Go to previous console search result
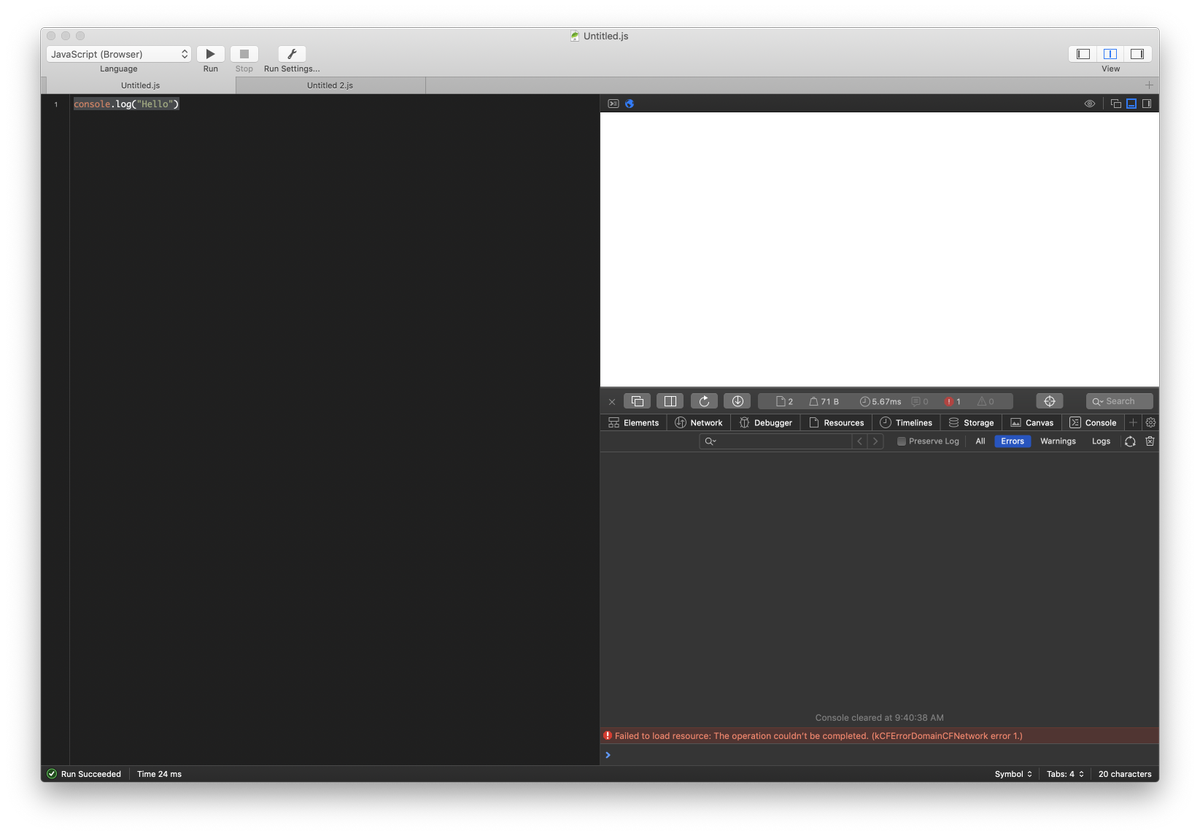 860,441
